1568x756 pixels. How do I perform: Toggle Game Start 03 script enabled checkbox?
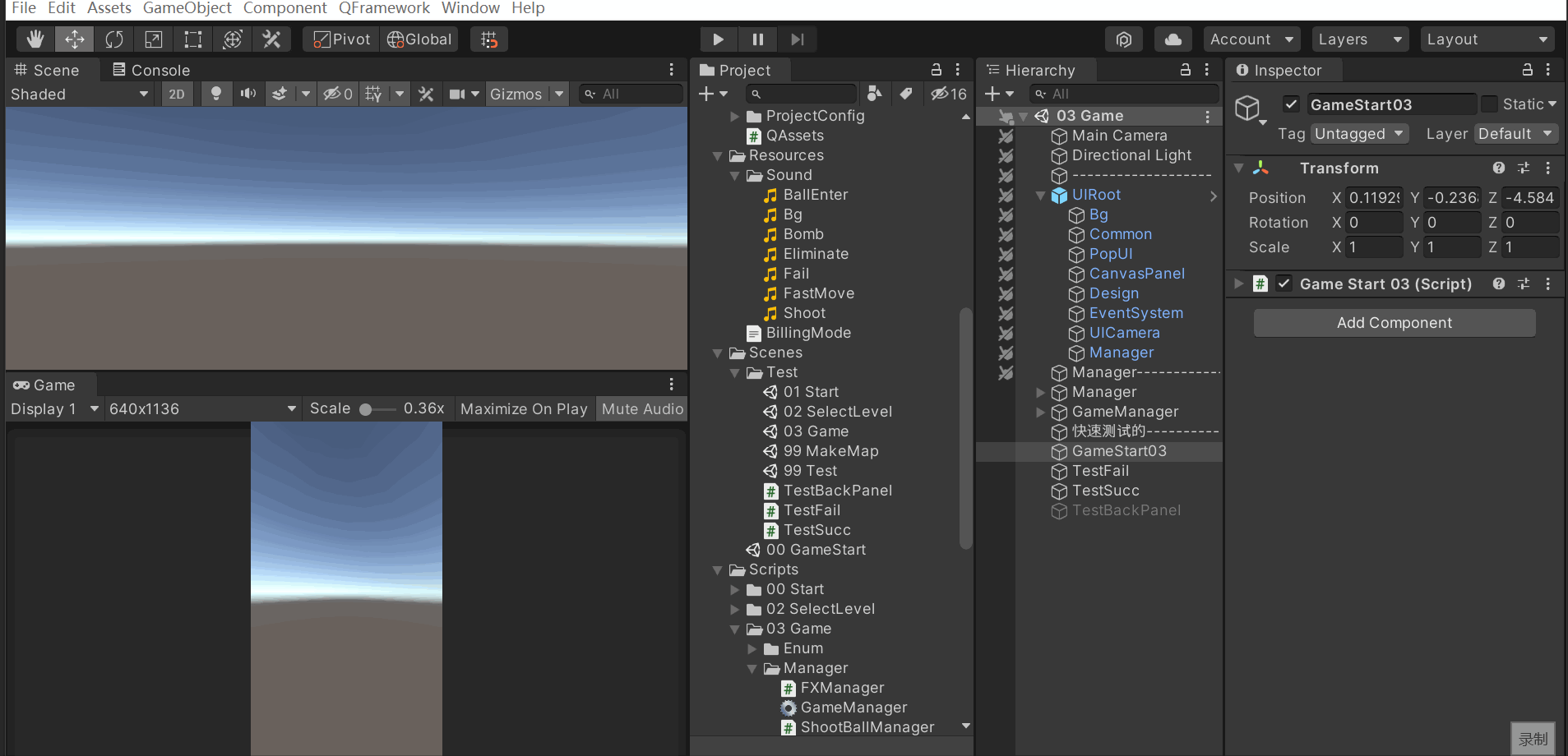1284,283
